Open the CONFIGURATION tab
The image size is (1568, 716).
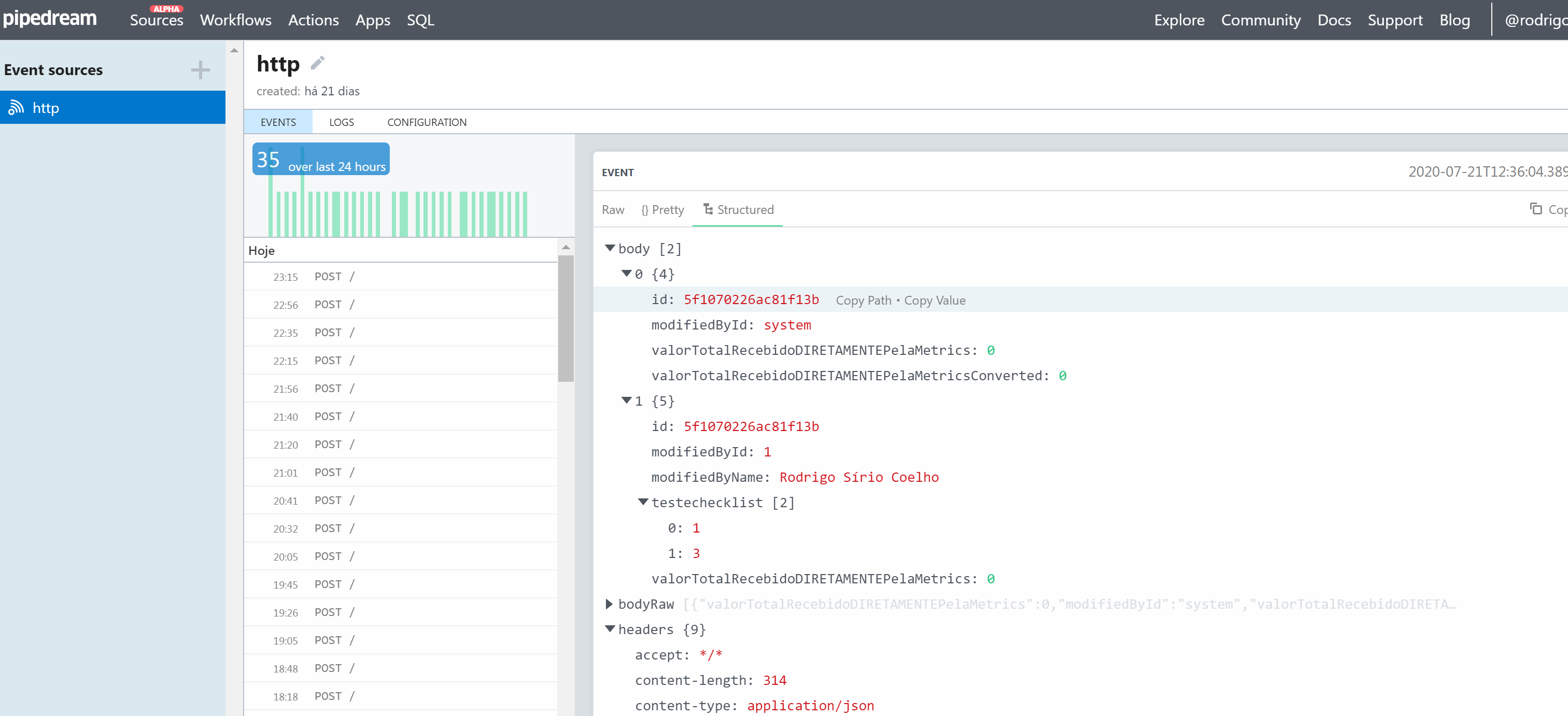pos(426,122)
